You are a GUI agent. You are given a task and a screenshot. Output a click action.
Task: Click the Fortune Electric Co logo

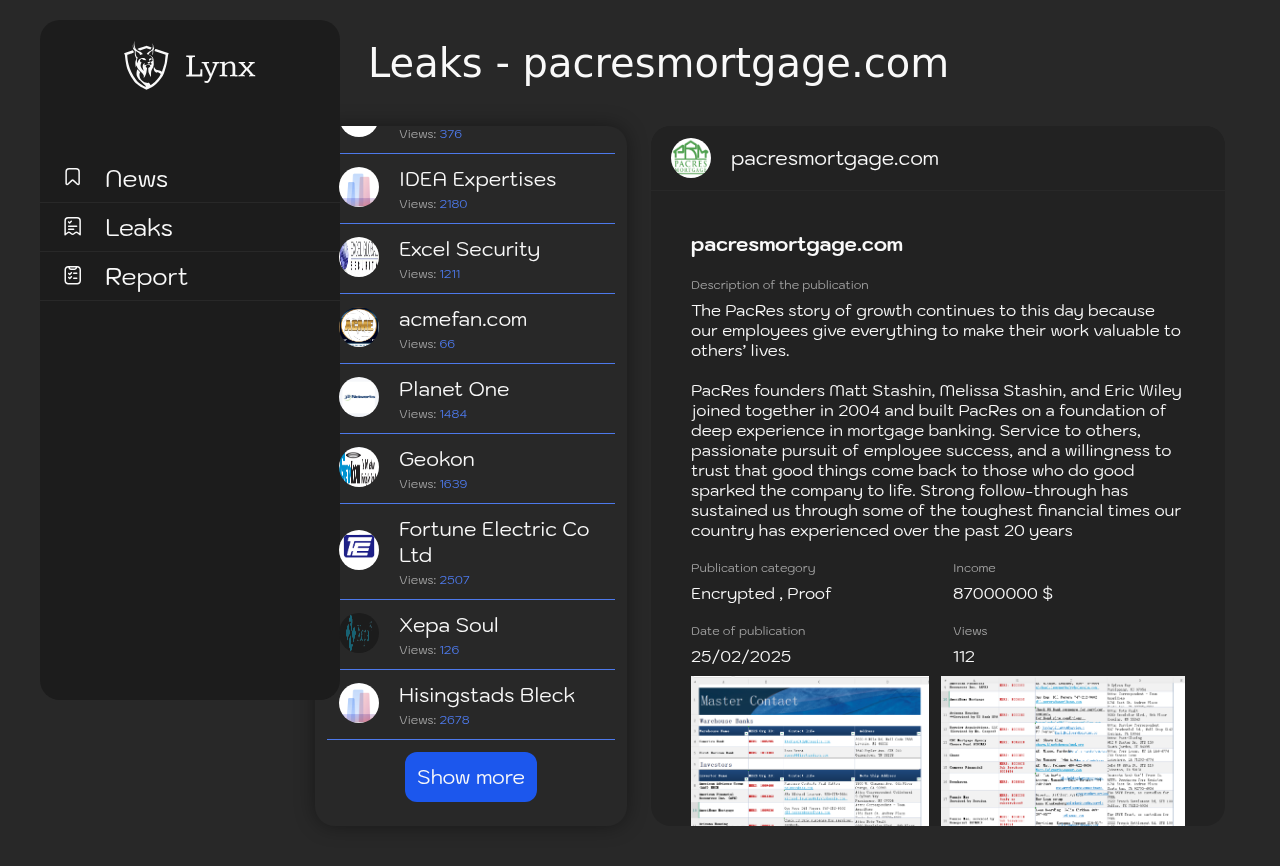pos(359,550)
